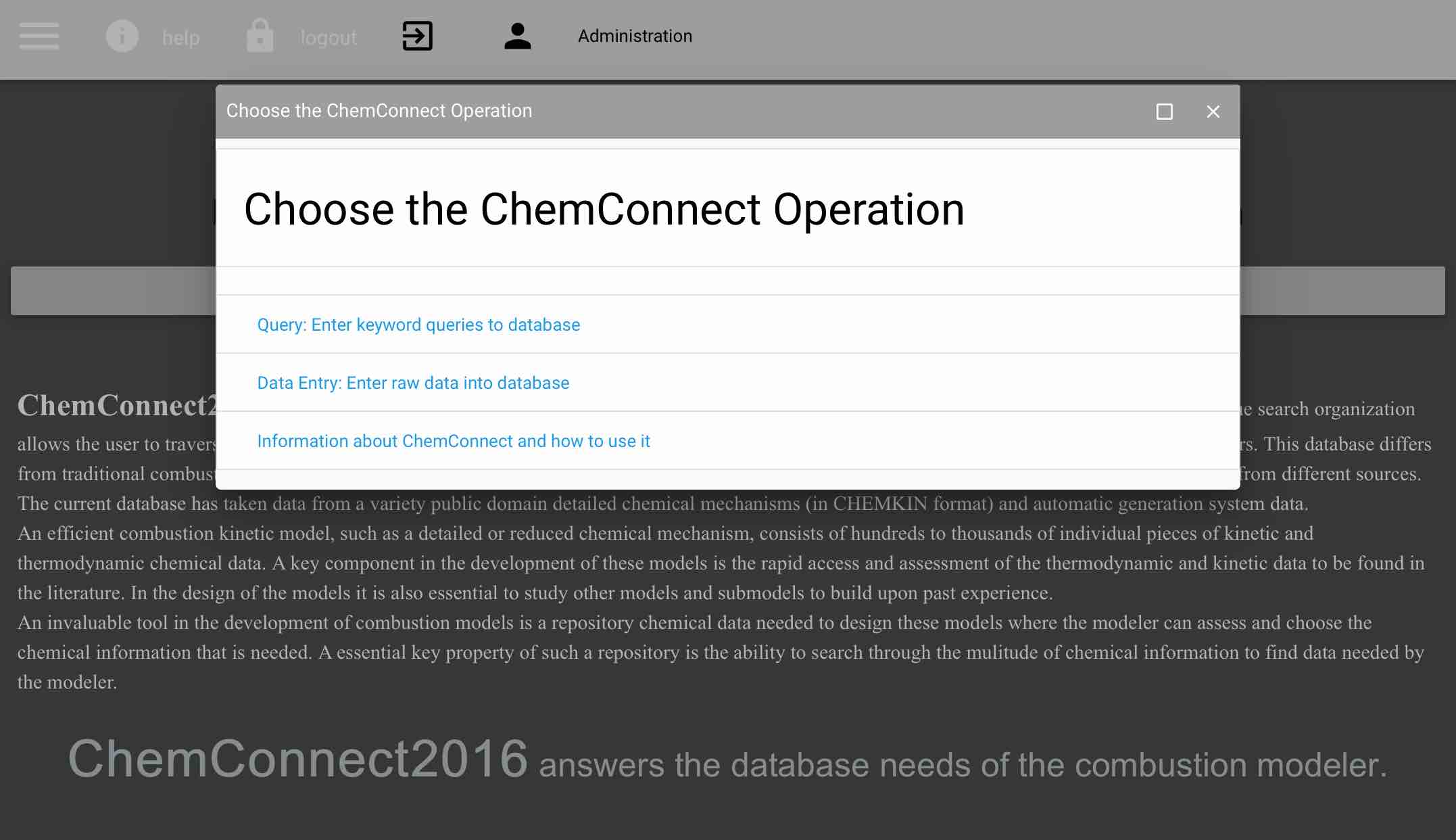Open the help menu entry
The image size is (1456, 840).
click(181, 38)
